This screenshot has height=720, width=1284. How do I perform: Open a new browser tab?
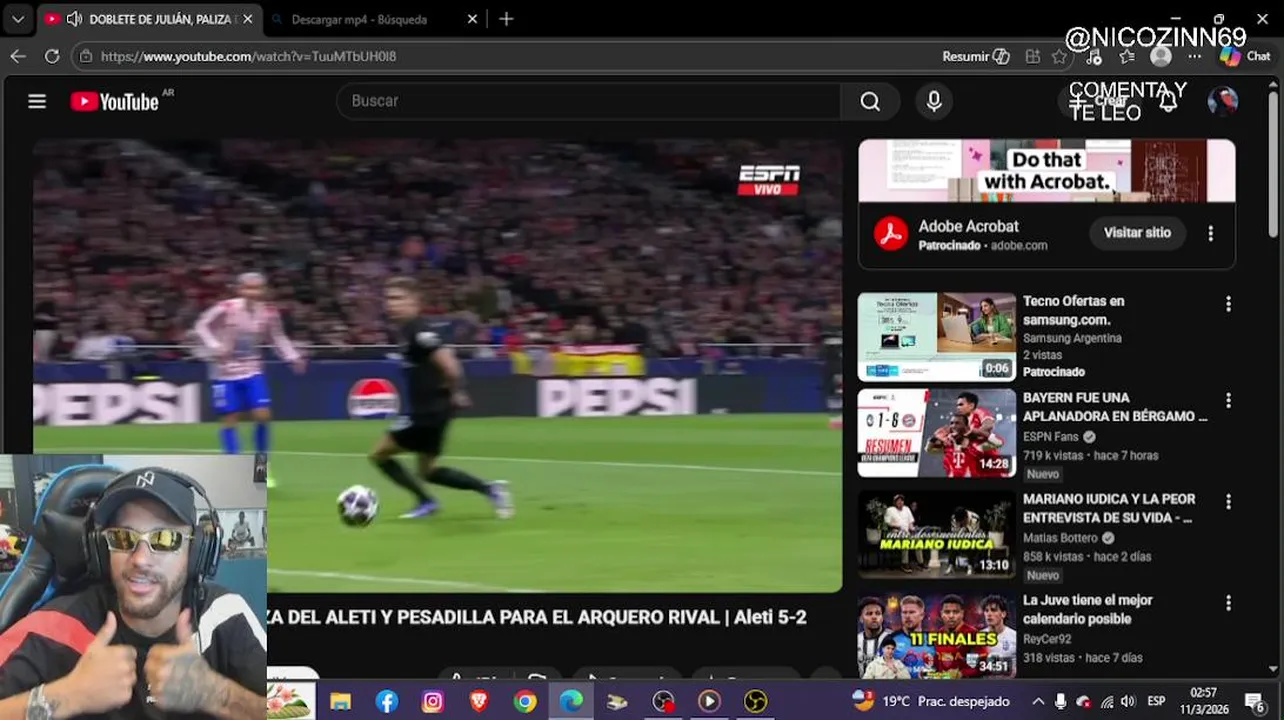click(506, 19)
